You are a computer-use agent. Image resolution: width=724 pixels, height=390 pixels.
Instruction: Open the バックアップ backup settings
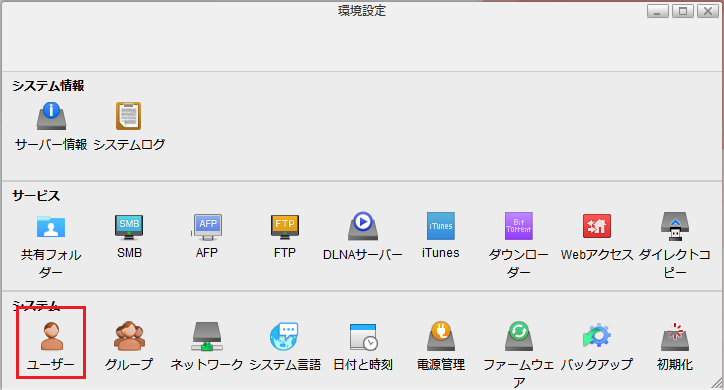[x=597, y=336]
